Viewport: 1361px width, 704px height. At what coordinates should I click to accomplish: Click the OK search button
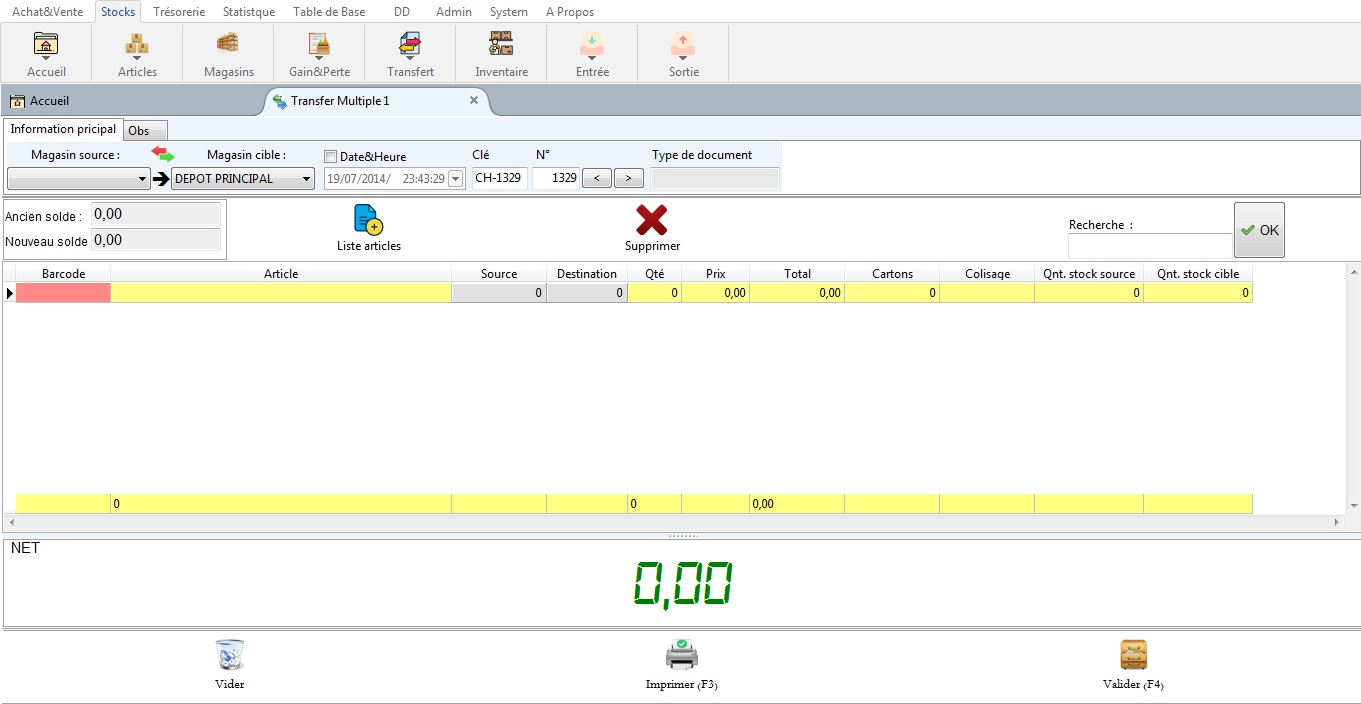click(1259, 230)
